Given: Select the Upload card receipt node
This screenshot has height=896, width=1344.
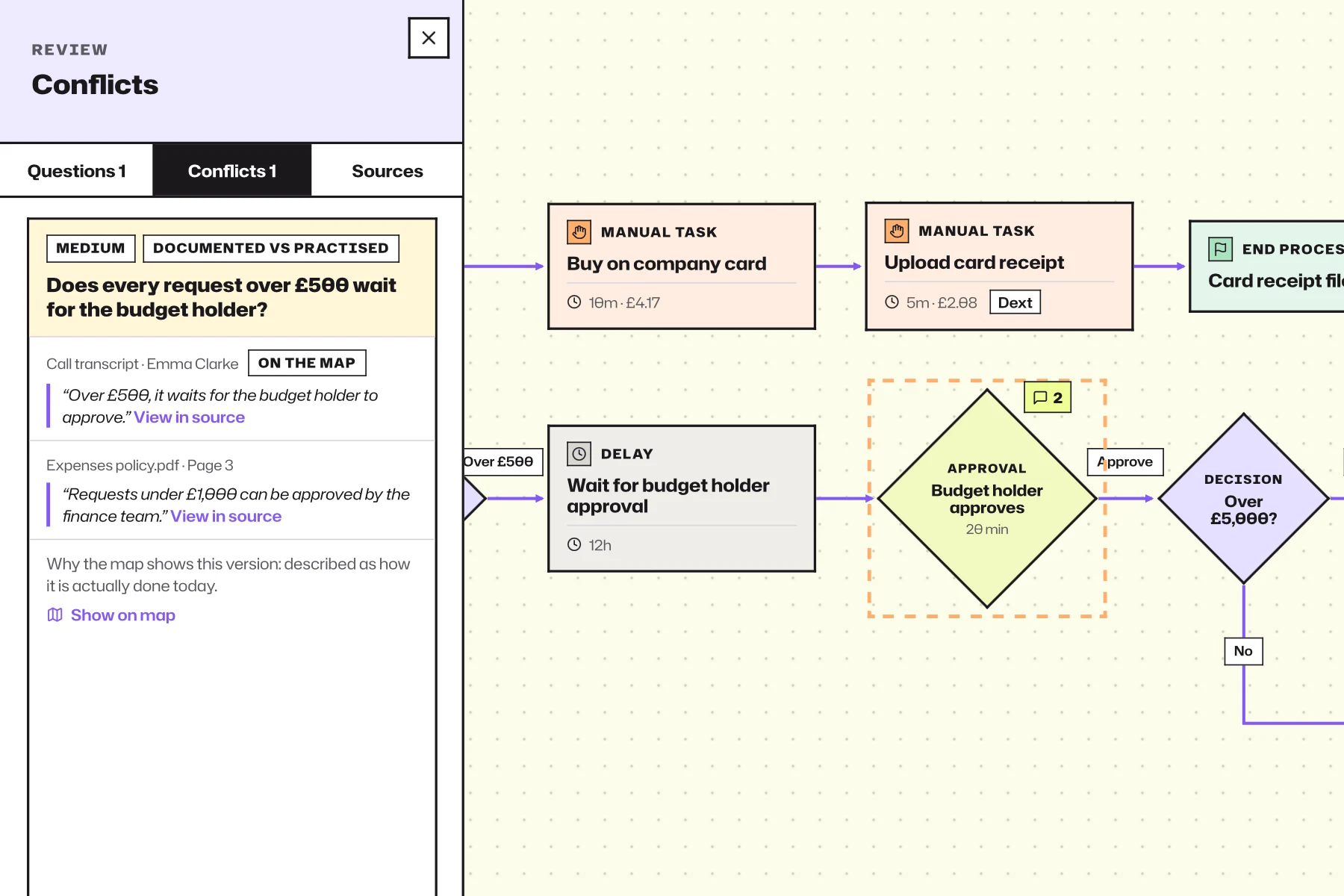Looking at the screenshot, I should 999,266.
